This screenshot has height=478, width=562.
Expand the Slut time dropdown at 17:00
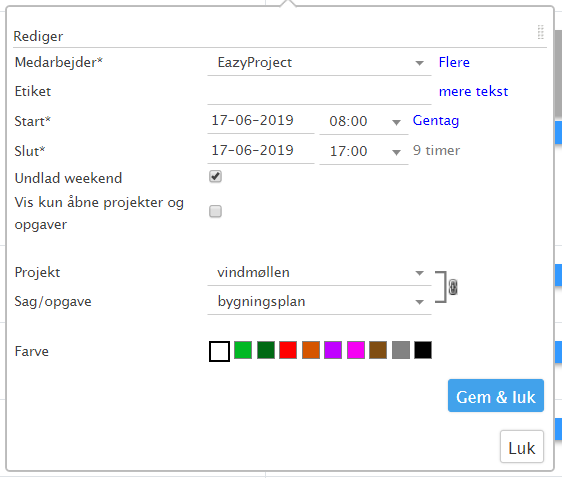pos(364,151)
